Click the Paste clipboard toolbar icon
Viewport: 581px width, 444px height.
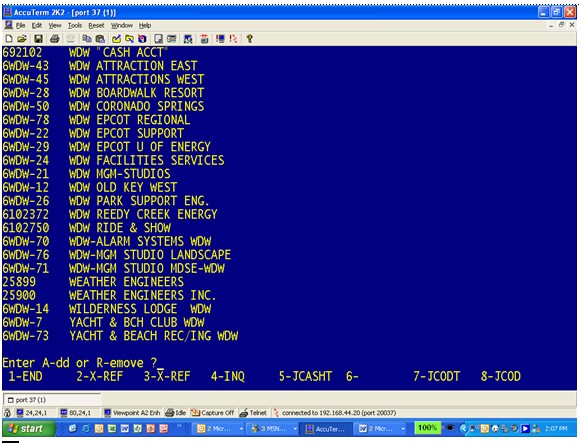(x=100, y=39)
